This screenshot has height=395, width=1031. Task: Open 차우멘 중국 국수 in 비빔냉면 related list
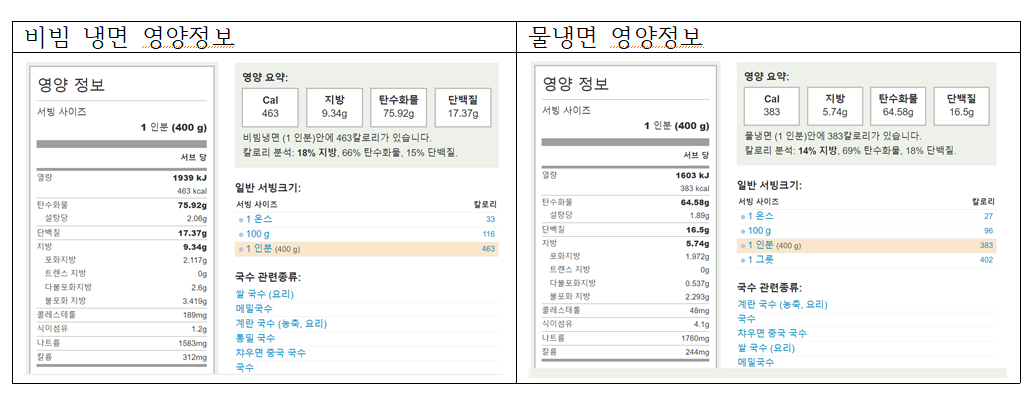click(x=270, y=353)
